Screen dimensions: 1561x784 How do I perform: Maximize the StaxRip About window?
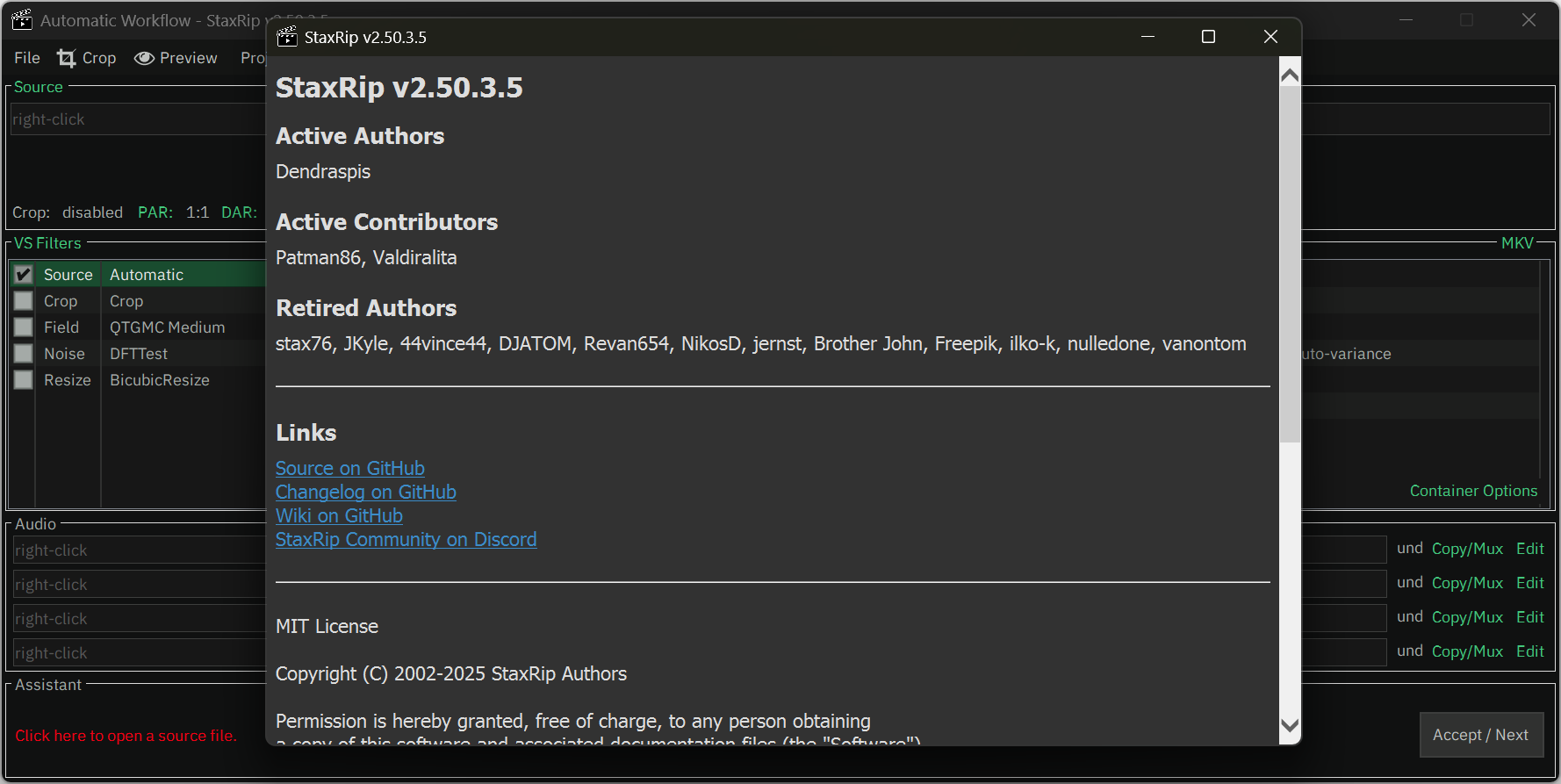pos(1208,37)
